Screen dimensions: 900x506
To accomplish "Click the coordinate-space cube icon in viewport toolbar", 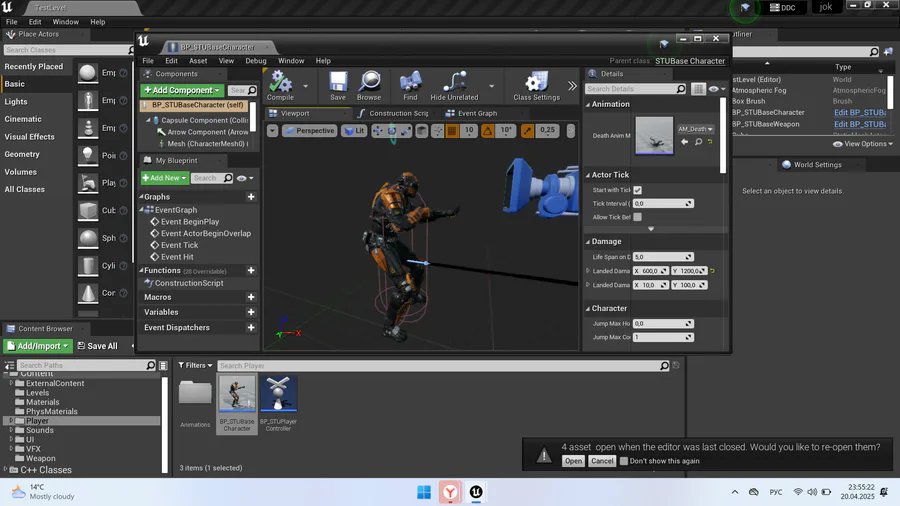I will coord(422,131).
